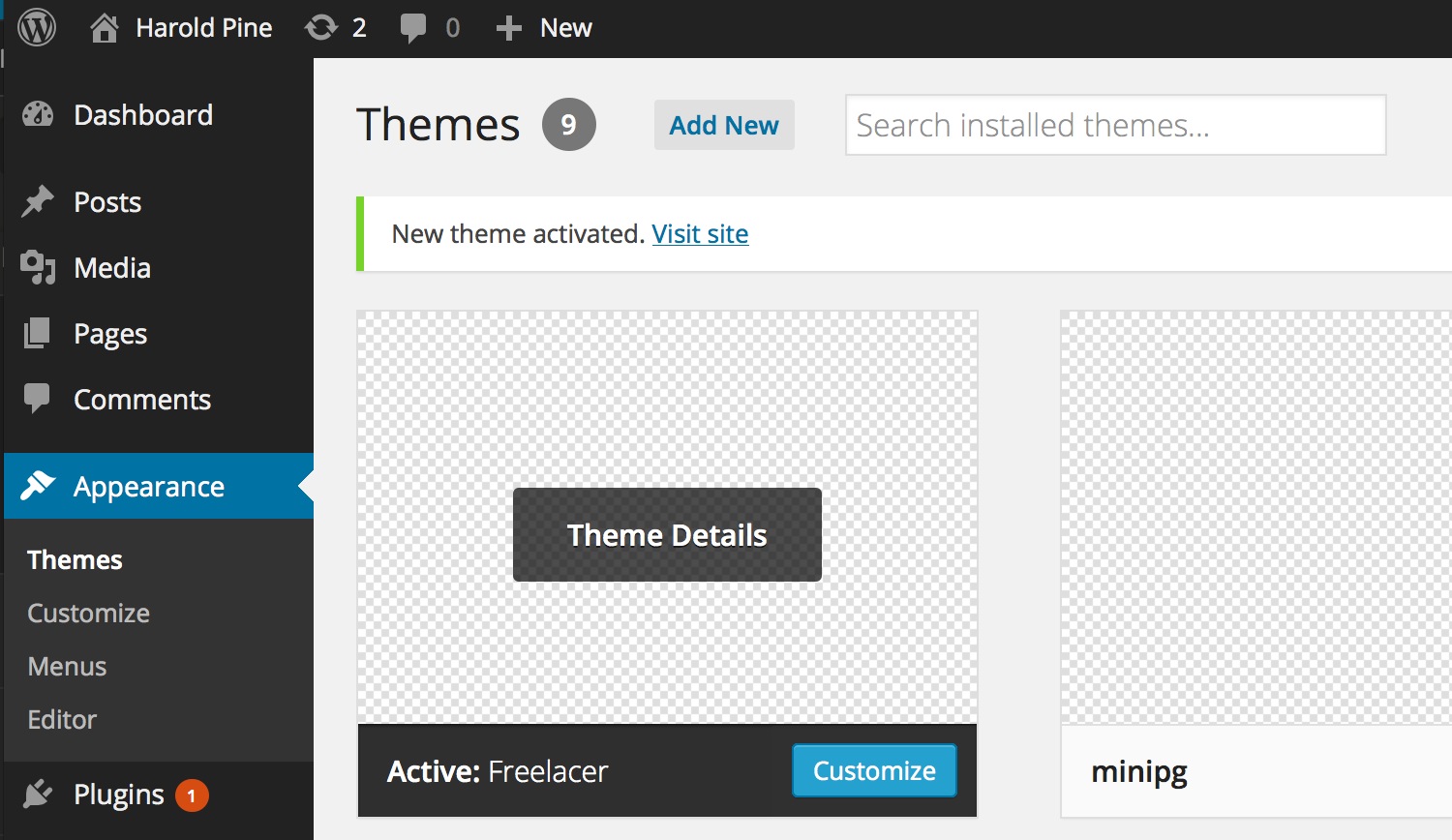Click the Plugins plug icon
The height and width of the screenshot is (840, 1452).
coord(38,795)
